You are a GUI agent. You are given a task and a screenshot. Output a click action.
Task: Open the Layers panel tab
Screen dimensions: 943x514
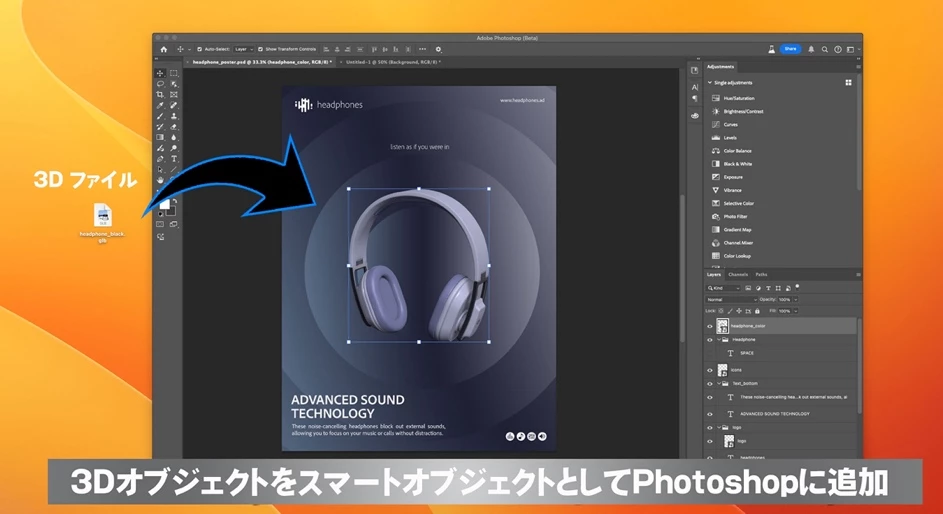[x=714, y=275]
